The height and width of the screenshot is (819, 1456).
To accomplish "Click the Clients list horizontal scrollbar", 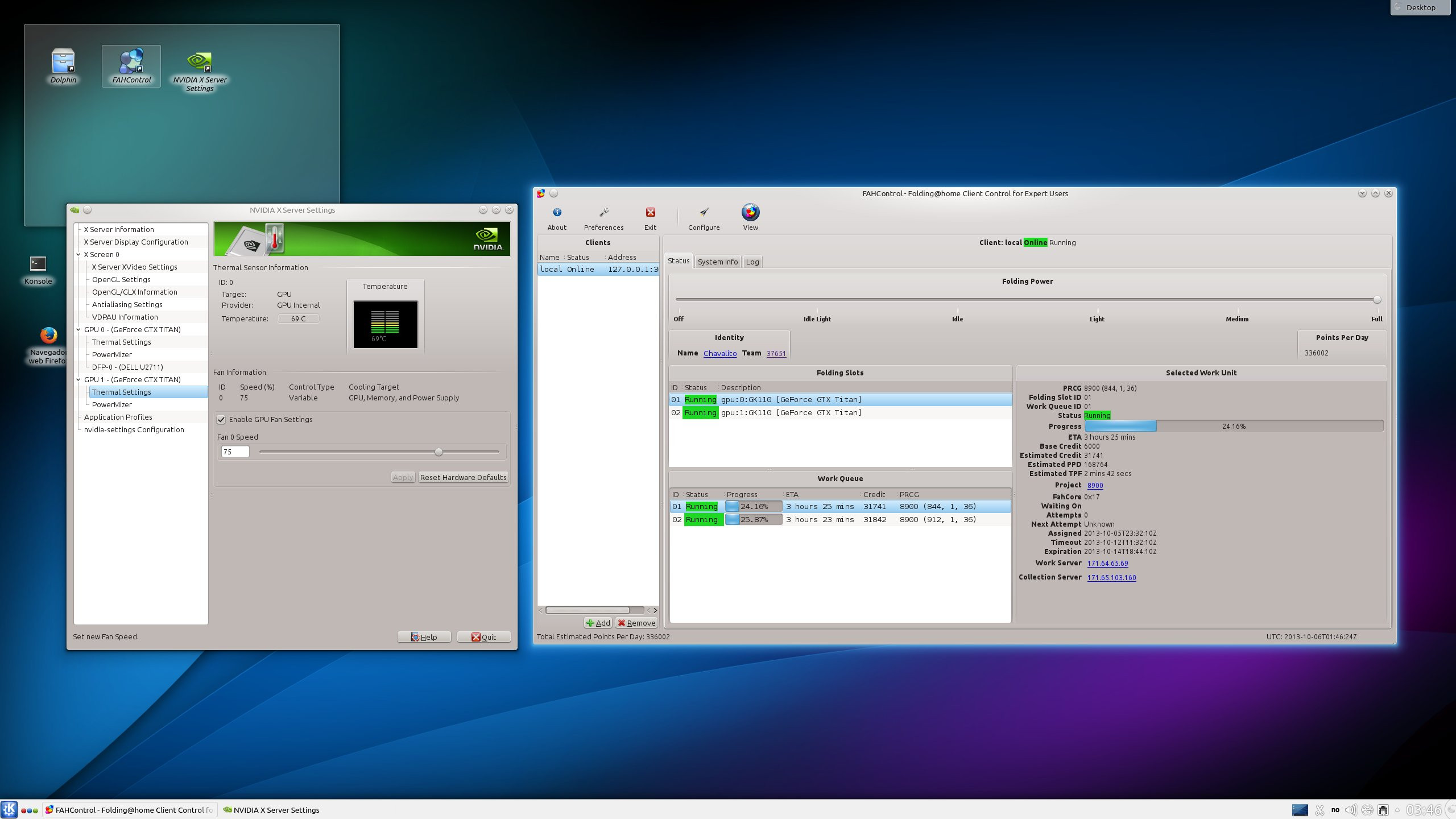I will pyautogui.click(x=588, y=610).
